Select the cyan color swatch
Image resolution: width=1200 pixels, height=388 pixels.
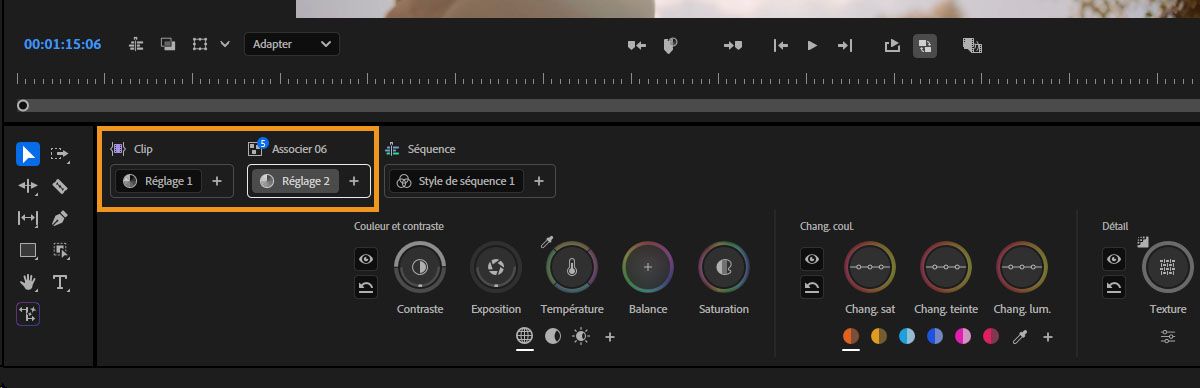[x=908, y=336]
